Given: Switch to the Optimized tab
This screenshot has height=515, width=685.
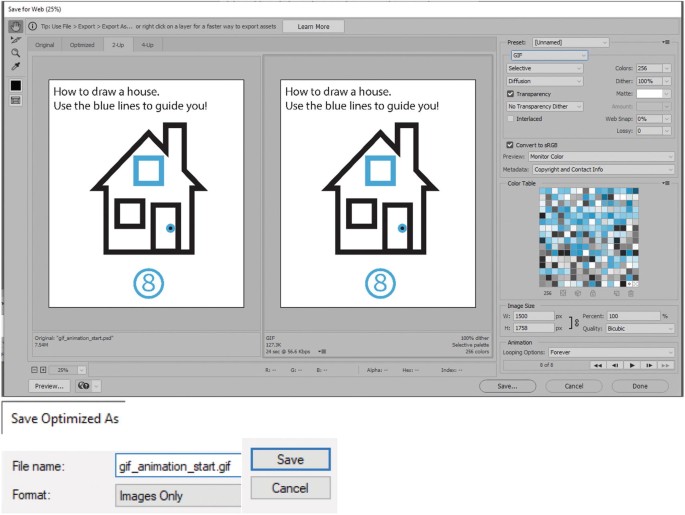Looking at the screenshot, I should [x=82, y=45].
